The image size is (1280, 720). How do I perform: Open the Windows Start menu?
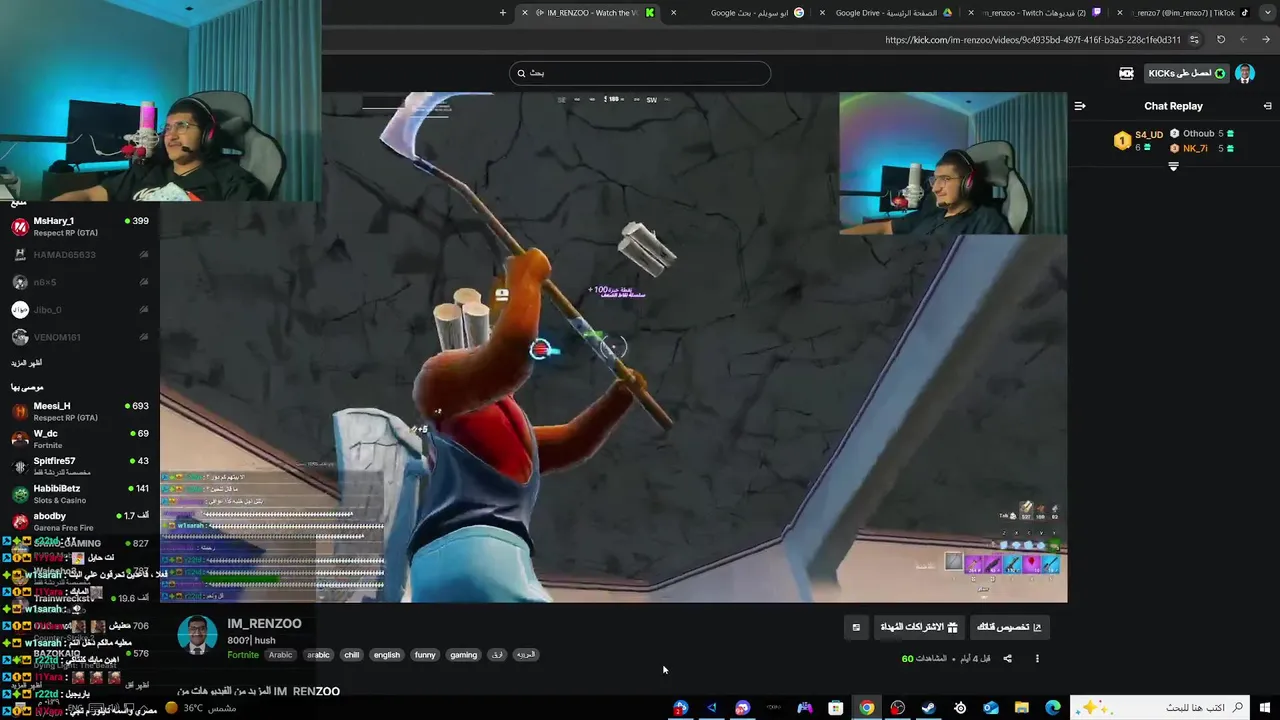(x=1265, y=708)
